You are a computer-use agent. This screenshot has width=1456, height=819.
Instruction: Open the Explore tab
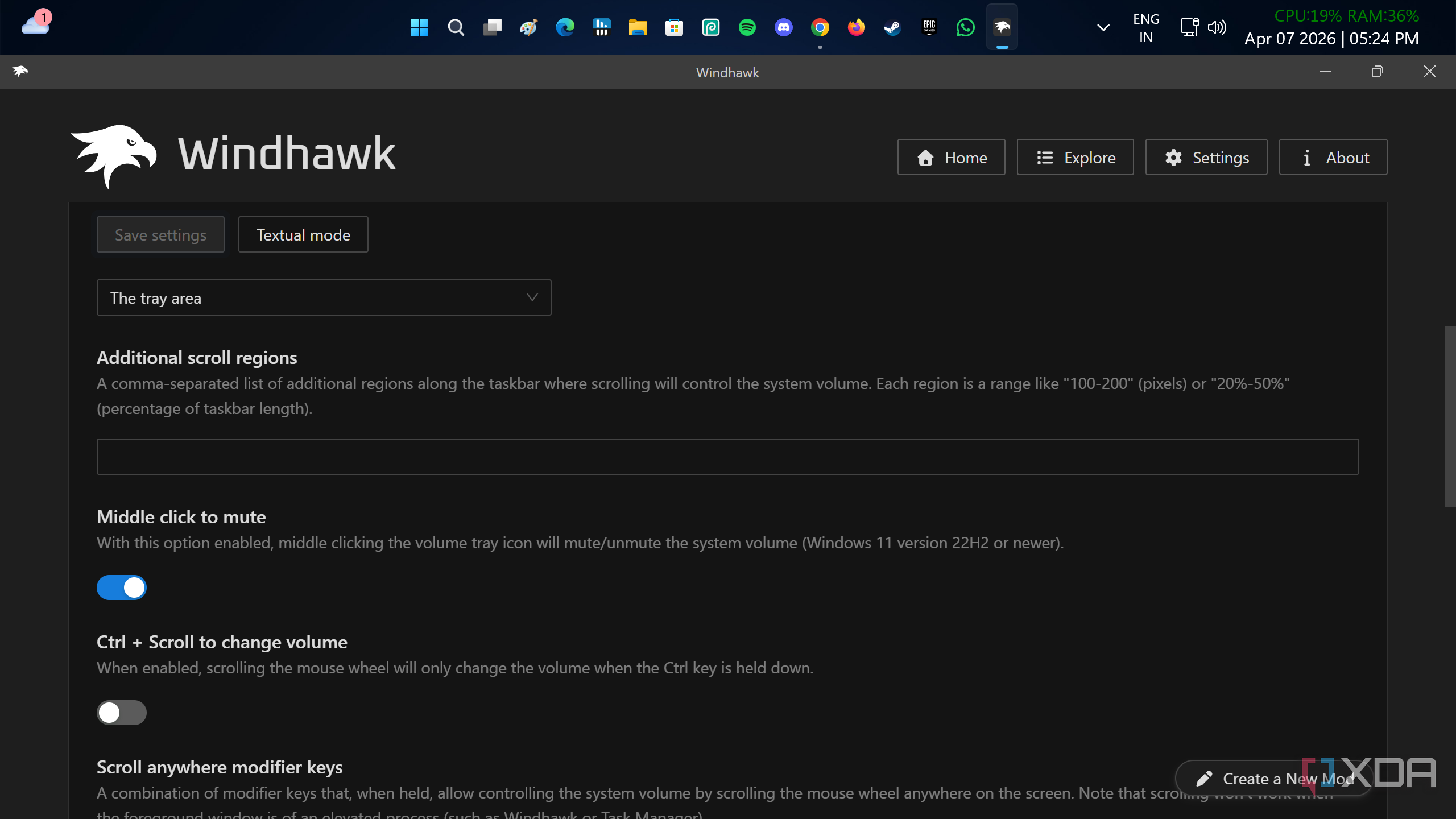[x=1075, y=157]
